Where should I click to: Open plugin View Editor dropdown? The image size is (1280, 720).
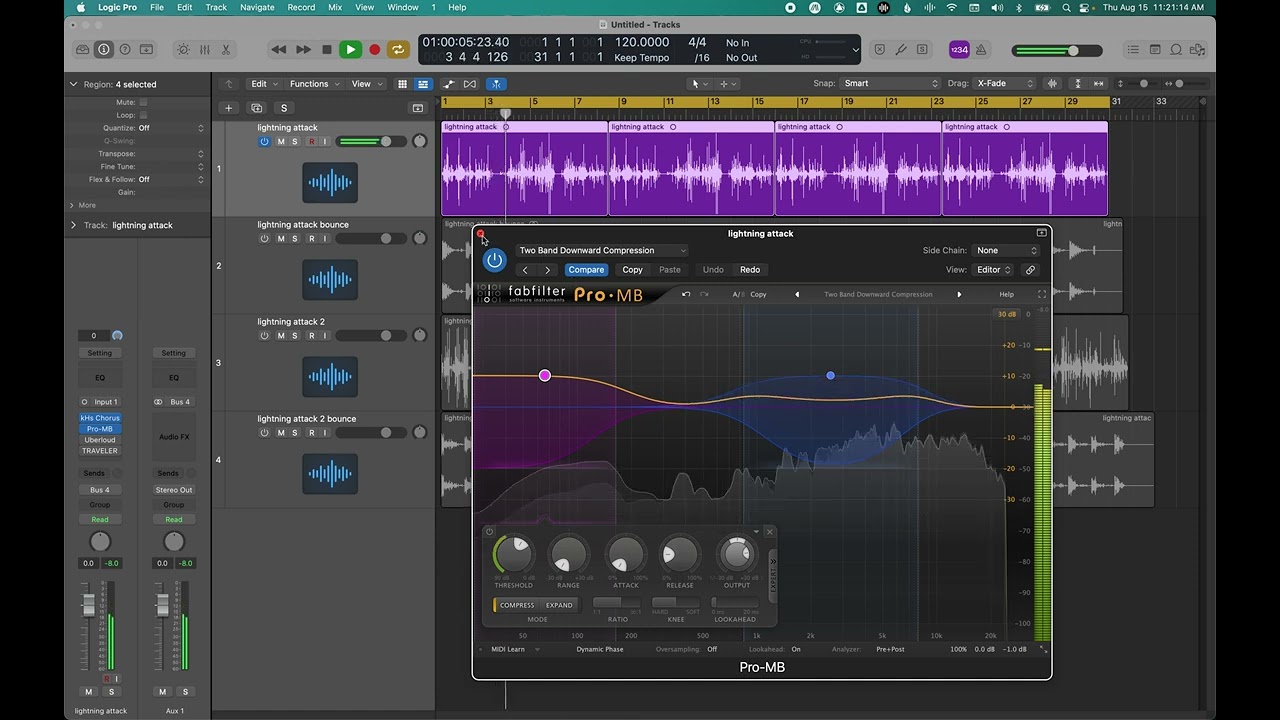pyautogui.click(x=993, y=270)
